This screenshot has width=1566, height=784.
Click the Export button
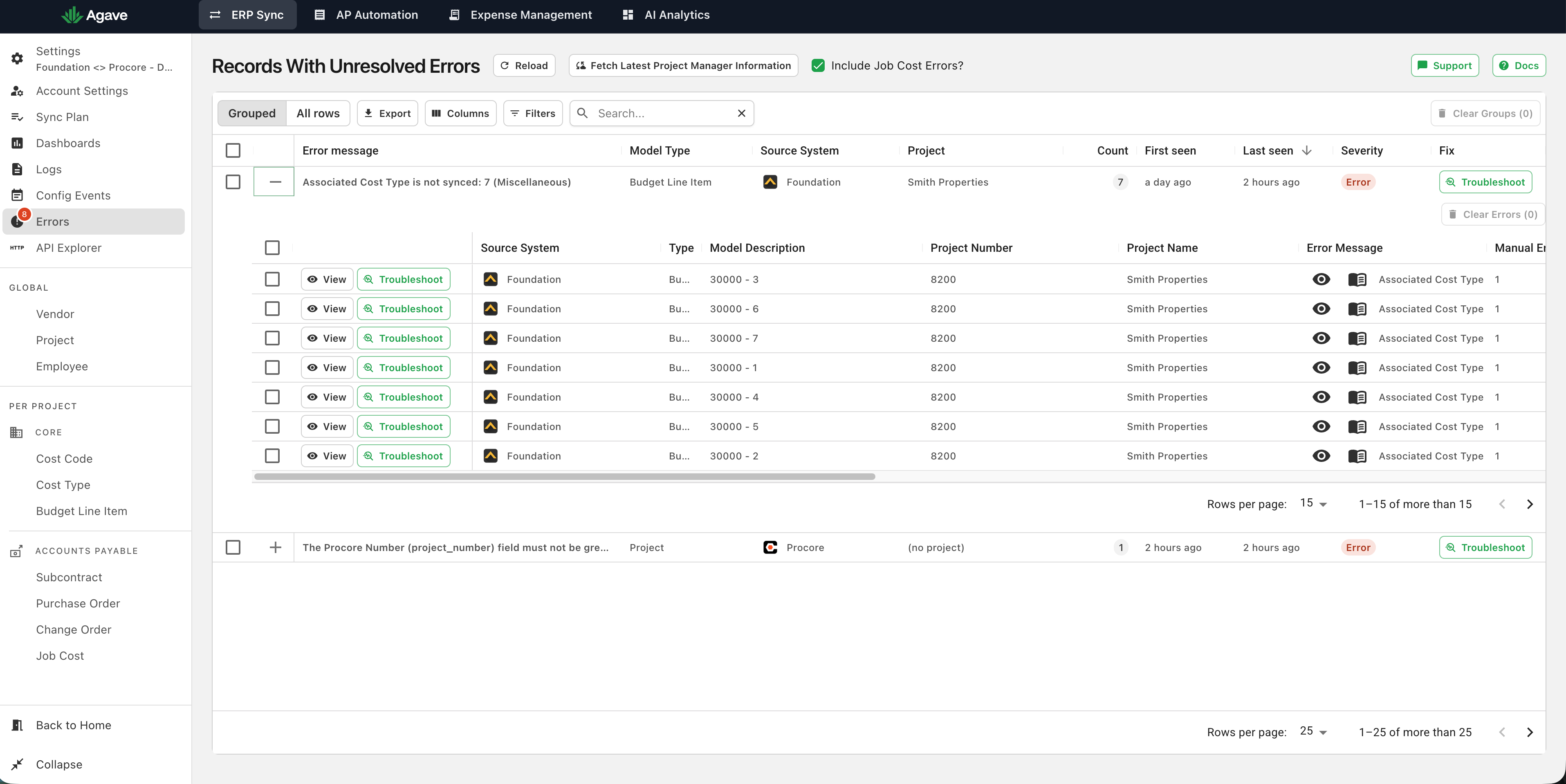click(387, 113)
